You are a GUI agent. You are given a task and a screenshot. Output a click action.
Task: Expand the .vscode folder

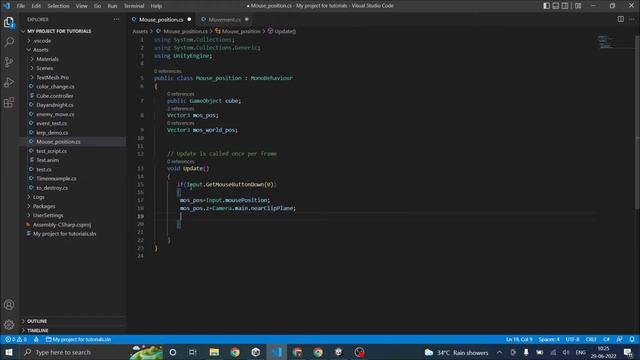coord(40,41)
